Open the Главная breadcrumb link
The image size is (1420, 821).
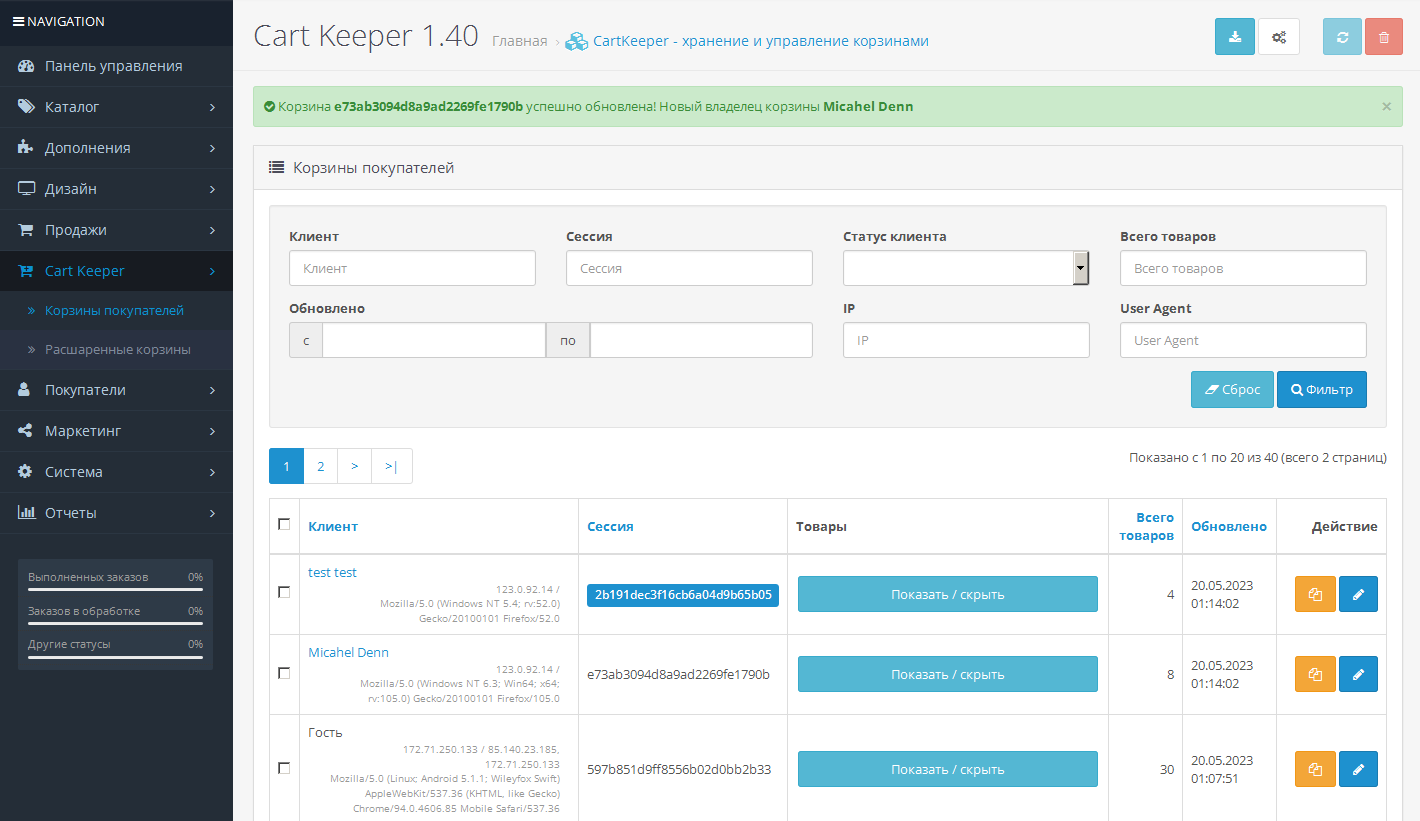click(520, 41)
